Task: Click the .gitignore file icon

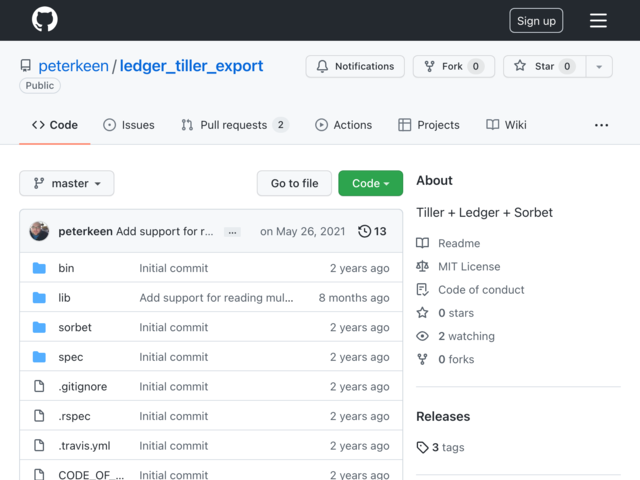Action: coord(39,386)
